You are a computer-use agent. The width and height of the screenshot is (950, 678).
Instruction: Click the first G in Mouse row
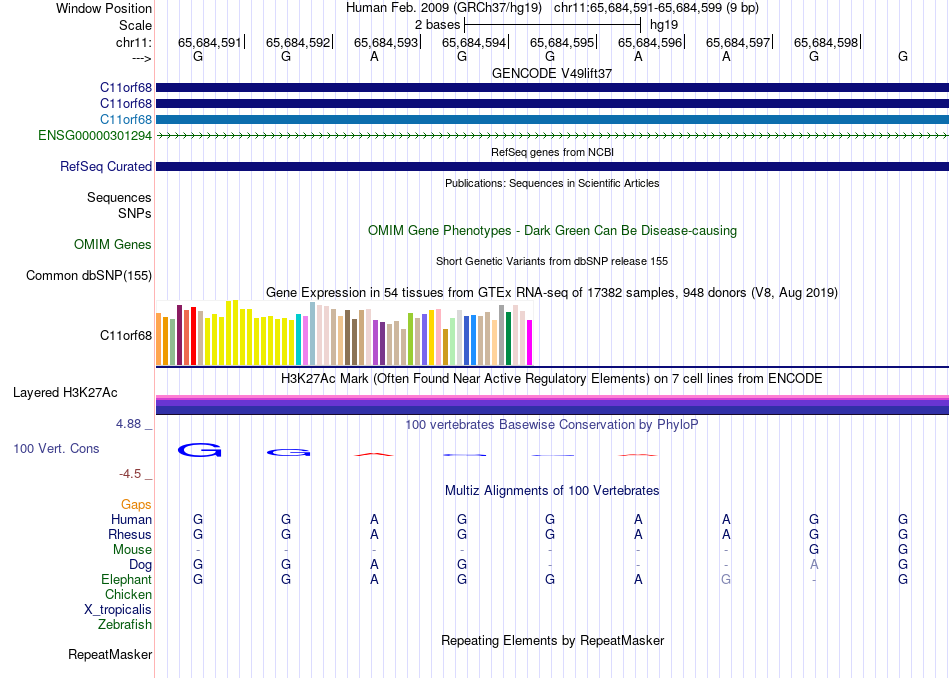click(814, 550)
